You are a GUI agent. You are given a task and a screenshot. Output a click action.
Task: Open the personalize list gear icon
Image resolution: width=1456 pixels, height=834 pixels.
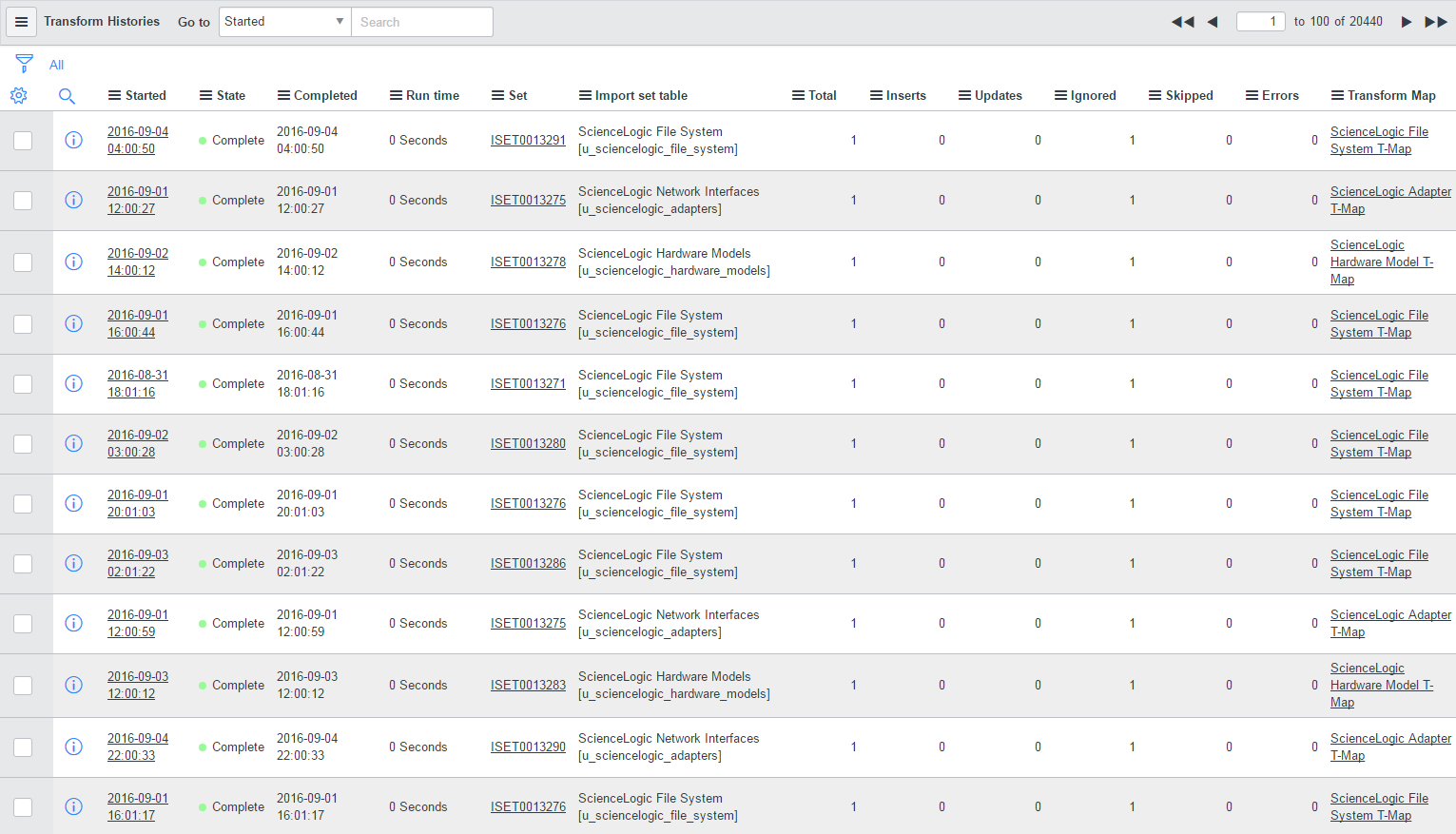[x=18, y=95]
